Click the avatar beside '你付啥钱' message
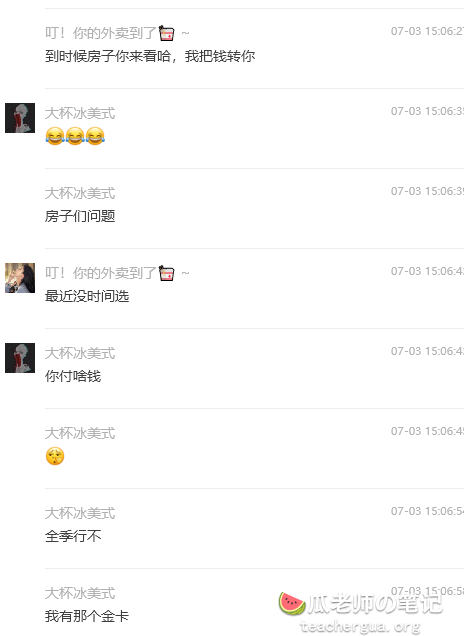The height and width of the screenshot is (636, 464). coord(20,358)
